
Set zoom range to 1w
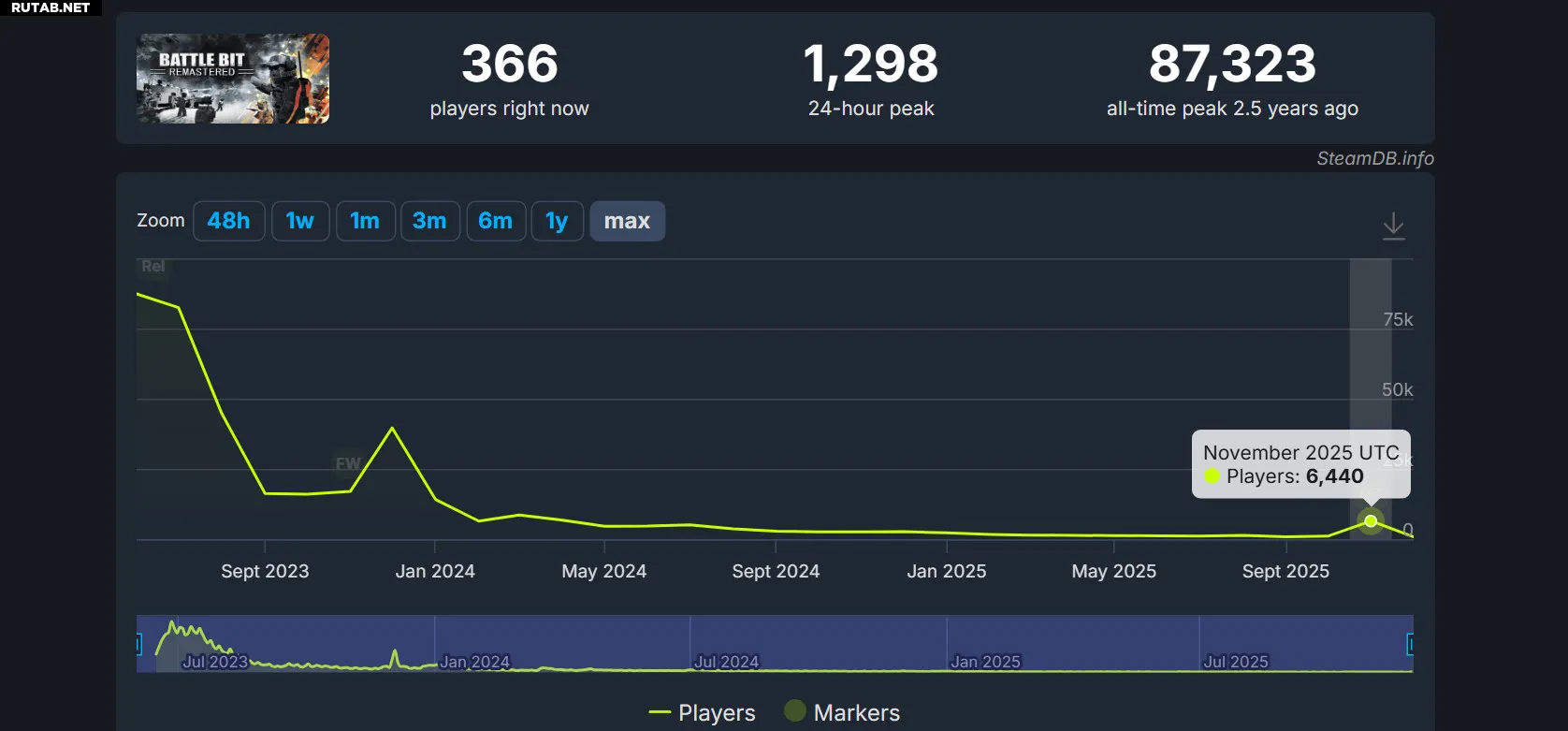(x=300, y=221)
